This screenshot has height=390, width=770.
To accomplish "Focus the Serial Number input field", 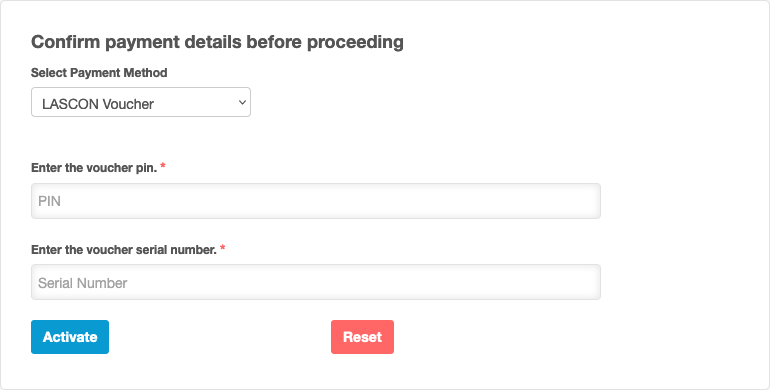I will [x=316, y=282].
